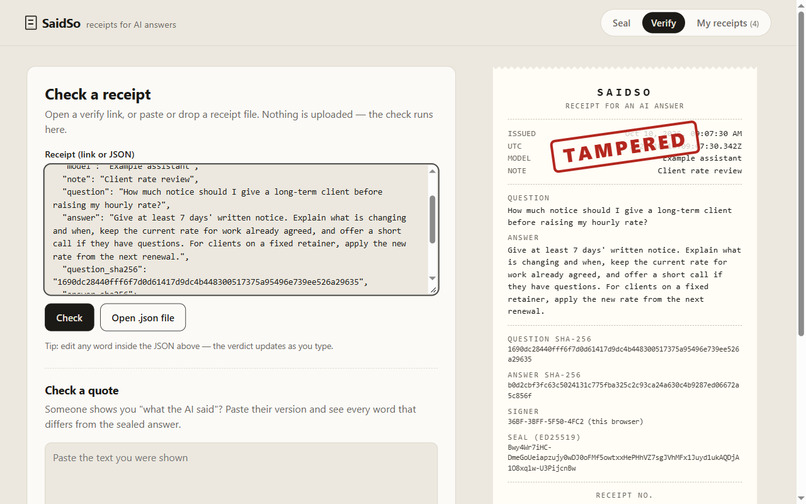
Task: Click the SEAL (ED25519) signature value
Action: [x=623, y=458]
